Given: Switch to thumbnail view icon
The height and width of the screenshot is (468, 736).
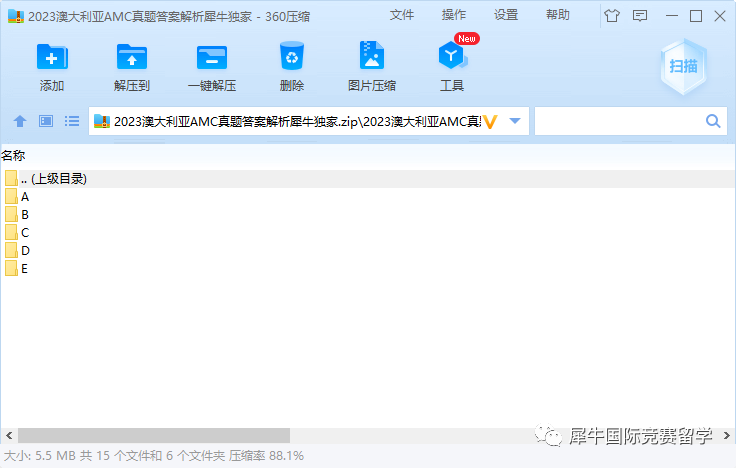Looking at the screenshot, I should [x=46, y=121].
